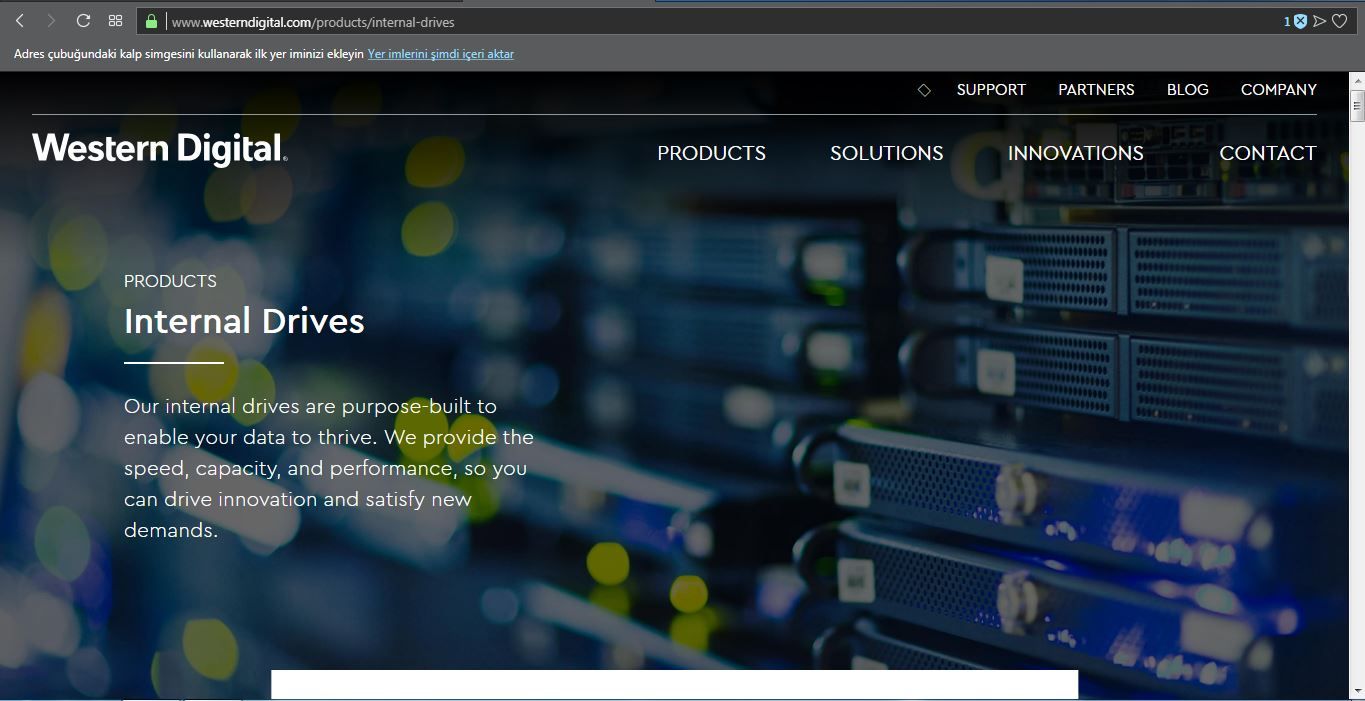Click the page scrollbar up arrow
This screenshot has height=701, width=1365.
click(x=1357, y=80)
